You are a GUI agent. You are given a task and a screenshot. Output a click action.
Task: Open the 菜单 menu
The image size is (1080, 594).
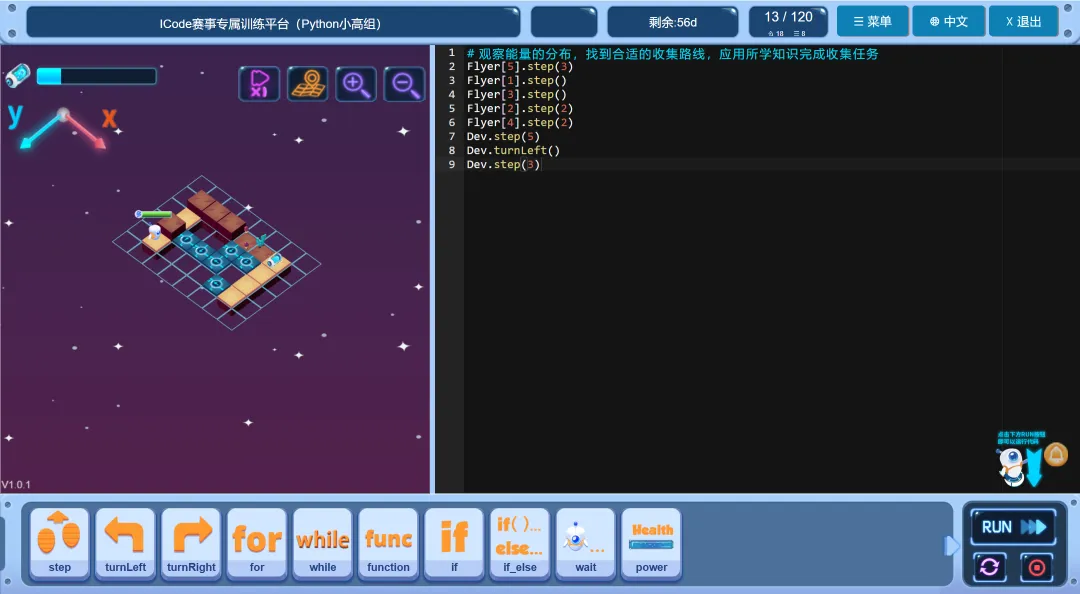[872, 21]
